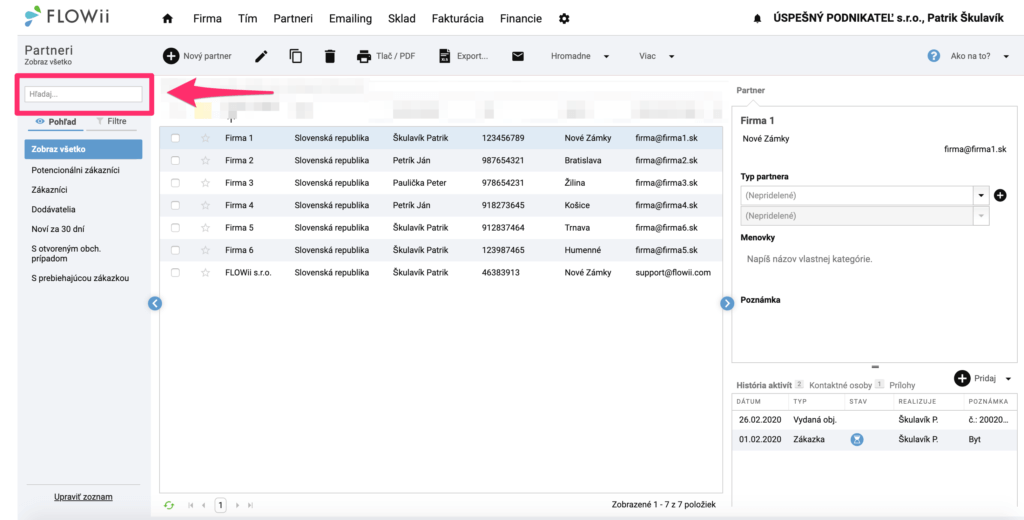This screenshot has height=520, width=1024.
Task: Expand the Hromadne dropdown
Action: tap(581, 56)
